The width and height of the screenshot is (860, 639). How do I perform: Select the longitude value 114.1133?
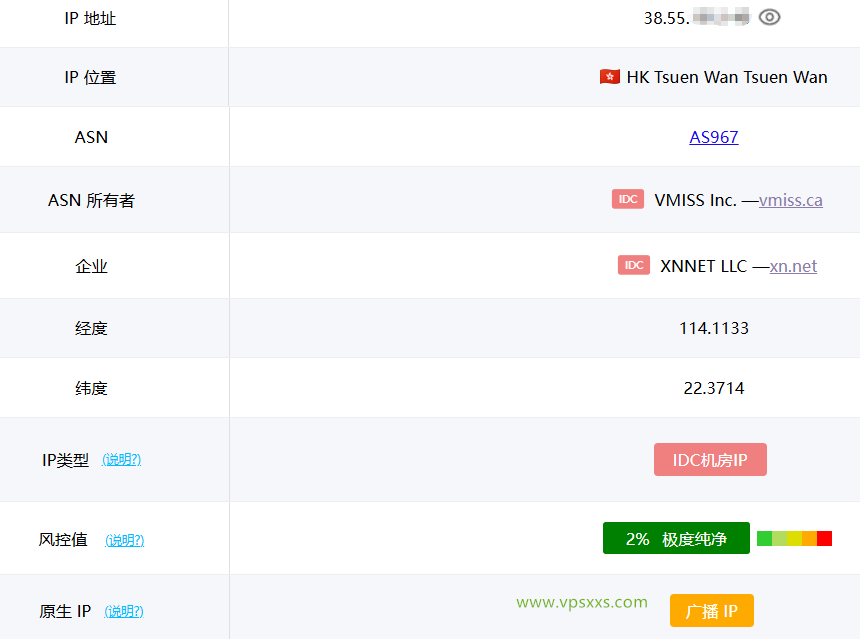click(714, 328)
